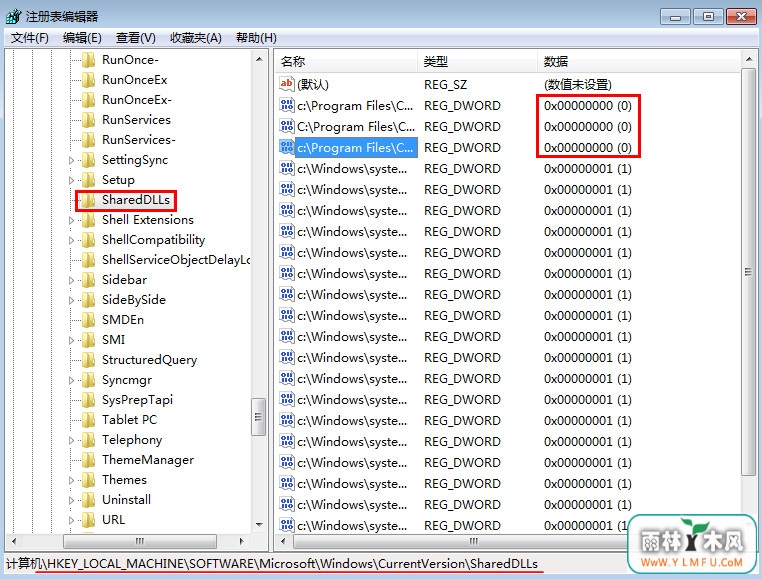
Task: Click scroll-down arrow of the tree pane
Action: (259, 525)
